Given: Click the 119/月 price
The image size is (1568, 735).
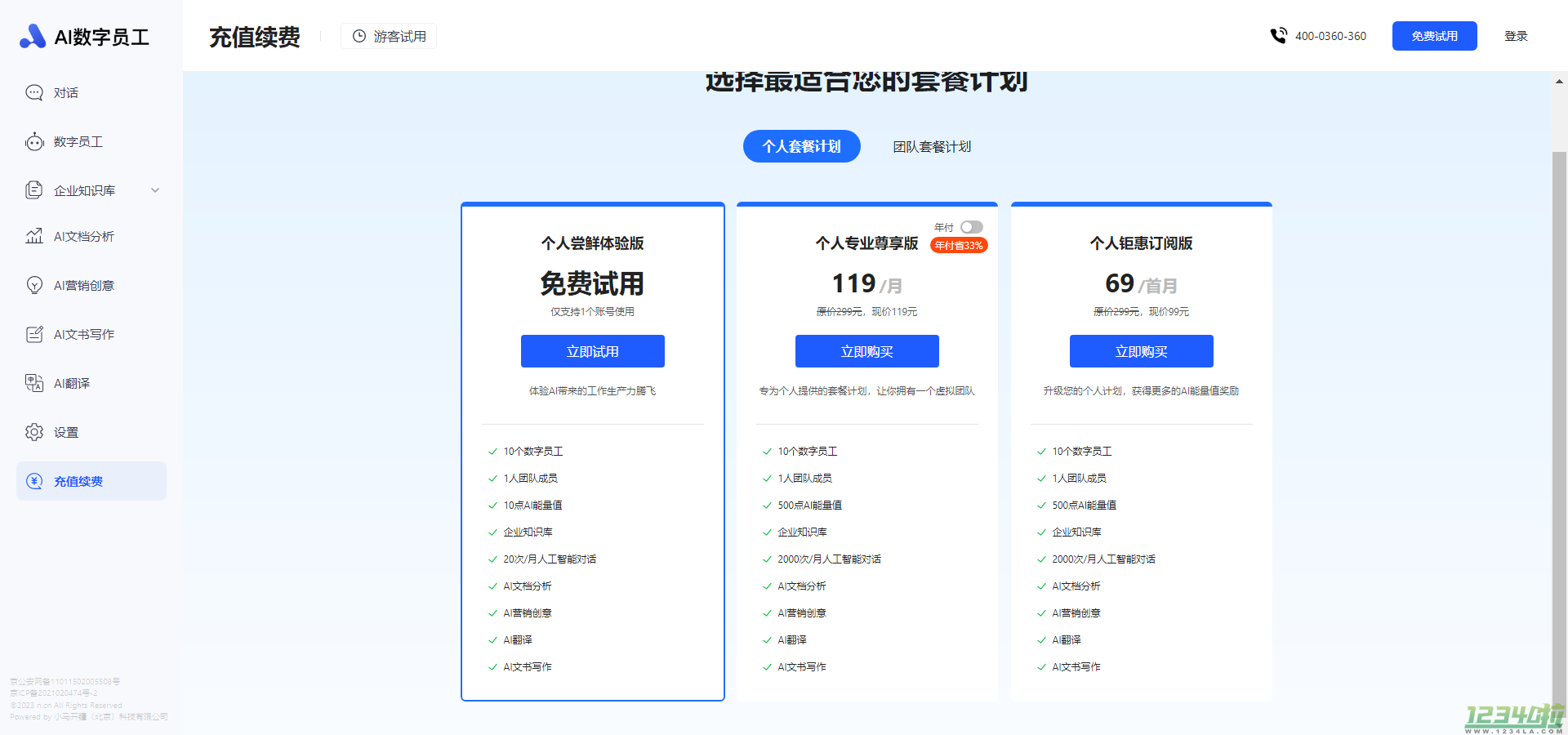Looking at the screenshot, I should point(867,283).
